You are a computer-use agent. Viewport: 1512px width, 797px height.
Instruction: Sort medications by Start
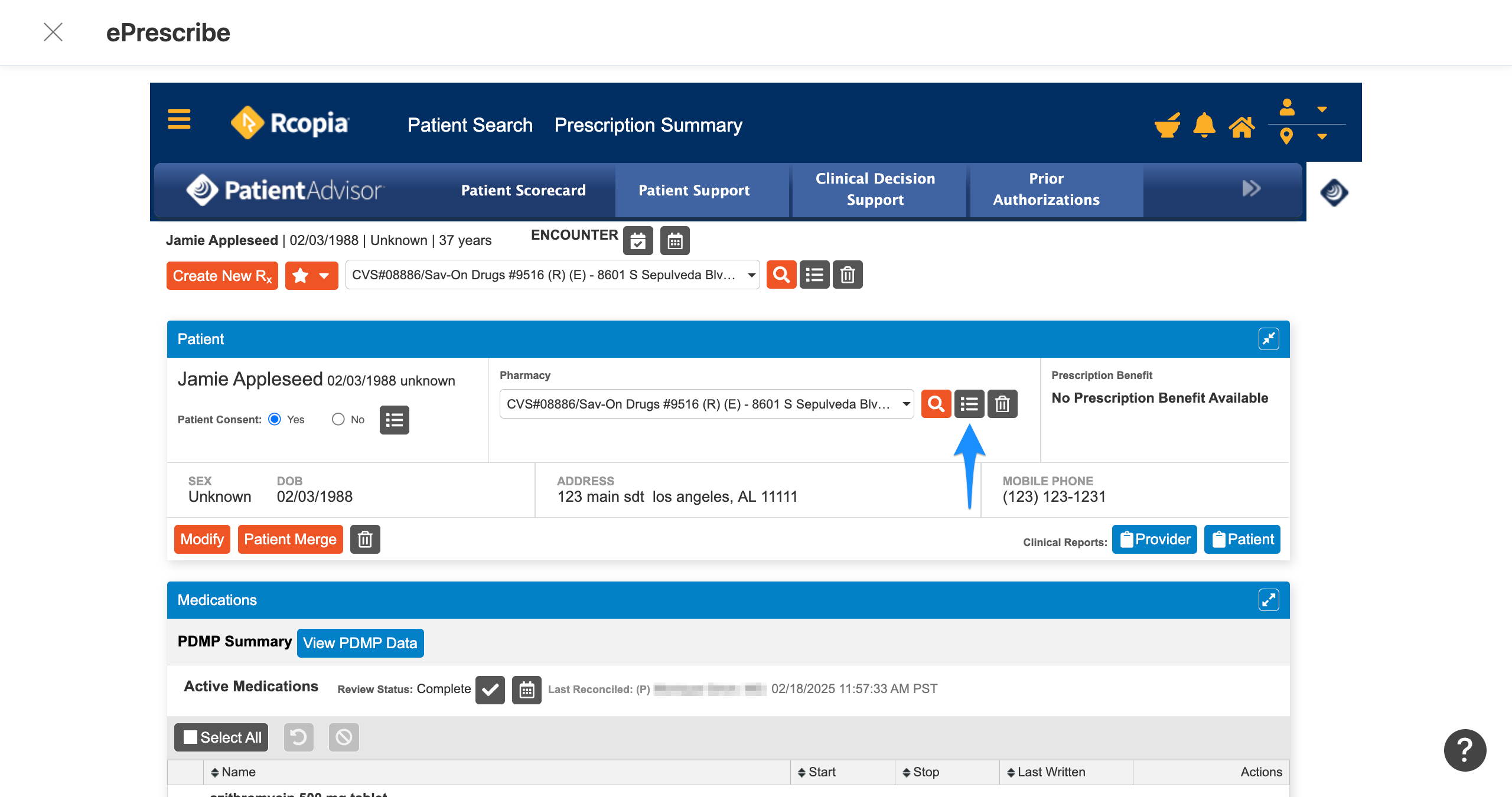tap(816, 772)
